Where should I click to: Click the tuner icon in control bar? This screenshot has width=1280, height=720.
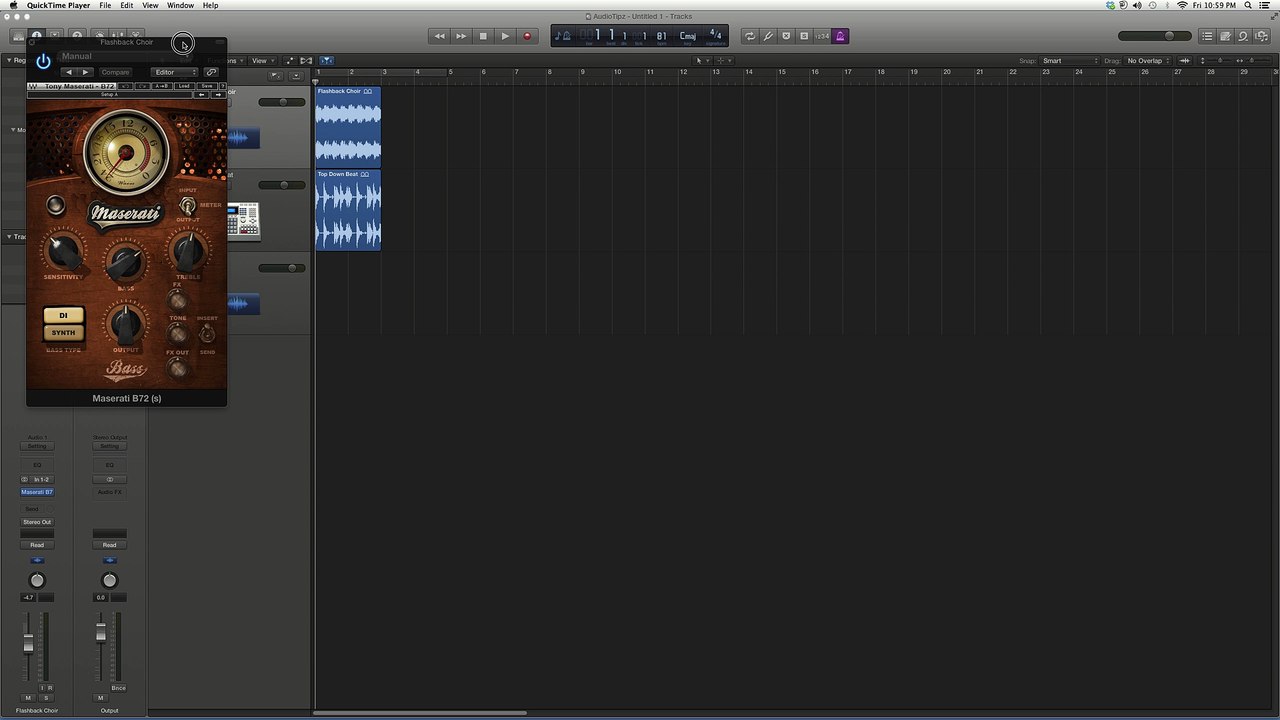pyautogui.click(x=768, y=36)
